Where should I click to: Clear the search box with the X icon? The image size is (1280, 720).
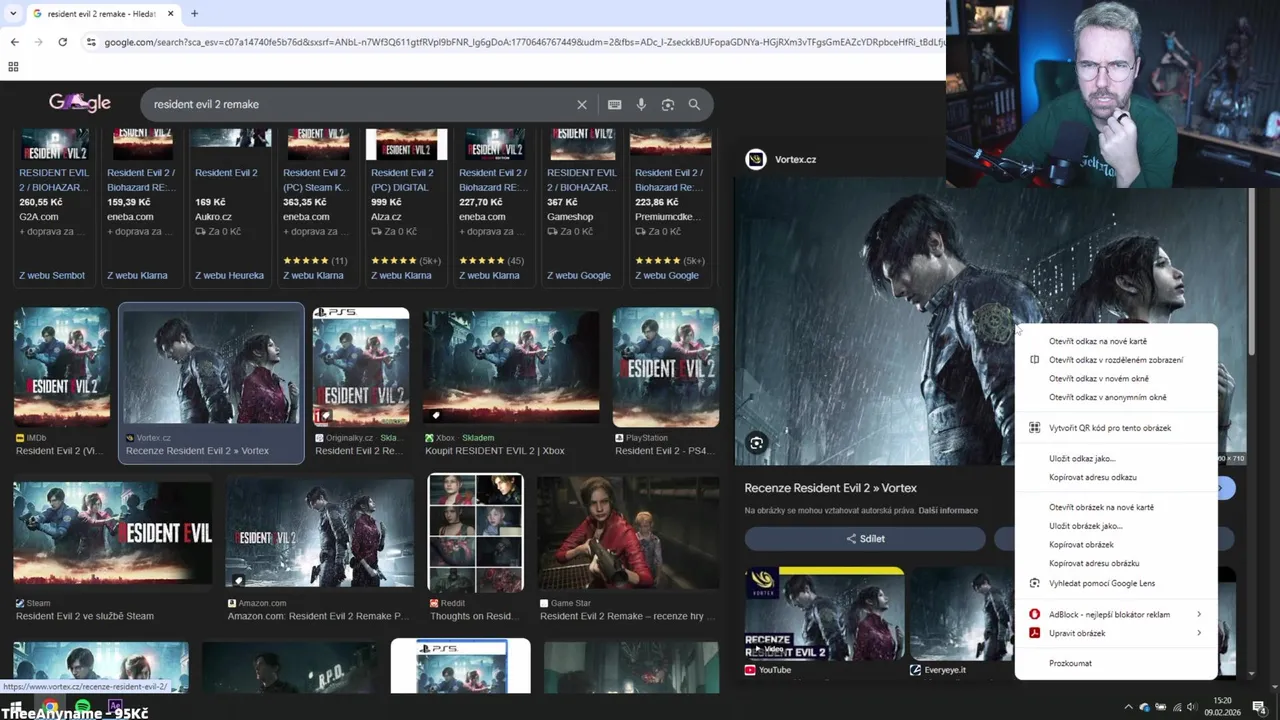tap(582, 104)
